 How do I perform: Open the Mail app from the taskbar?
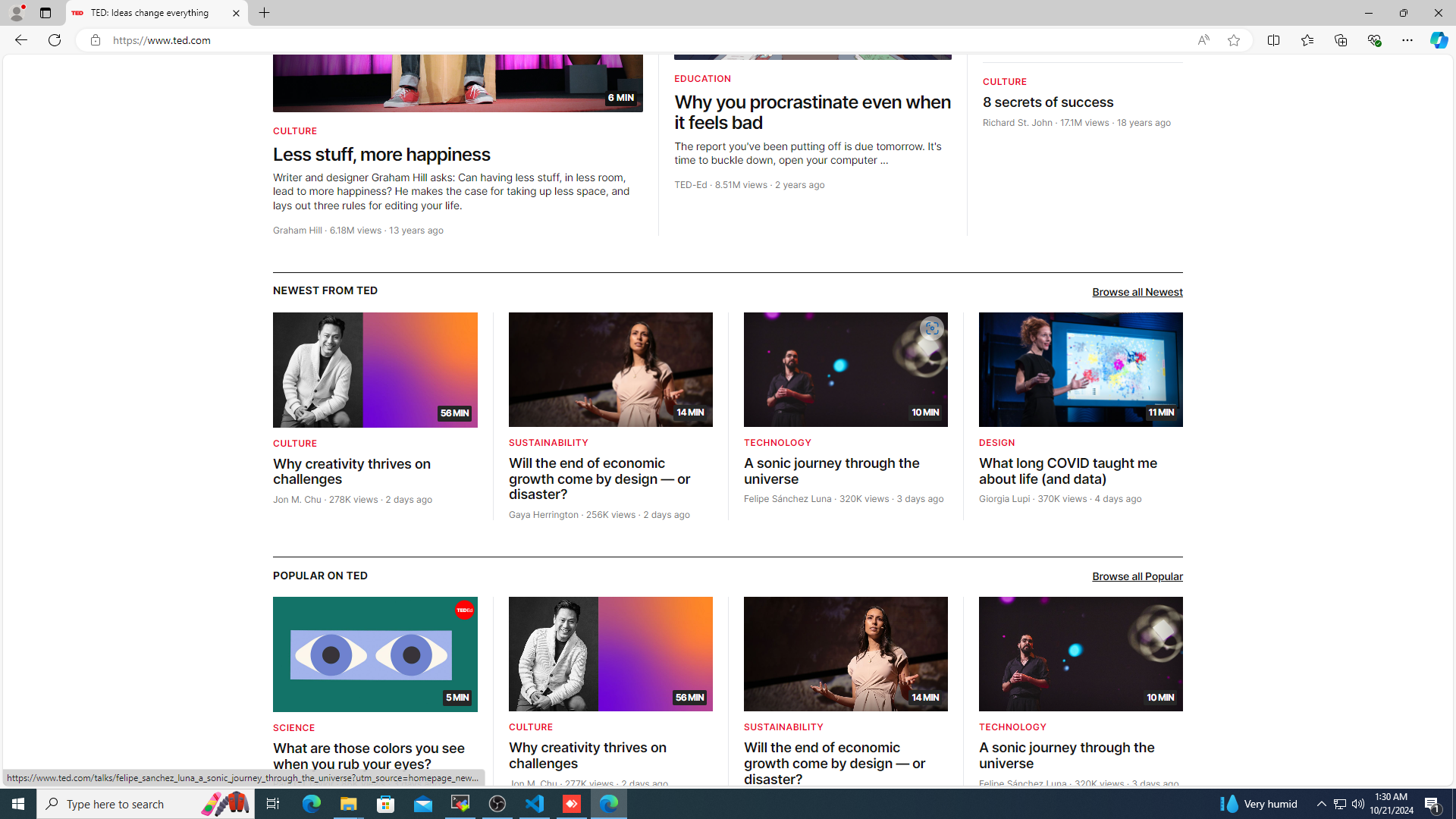coord(423,804)
